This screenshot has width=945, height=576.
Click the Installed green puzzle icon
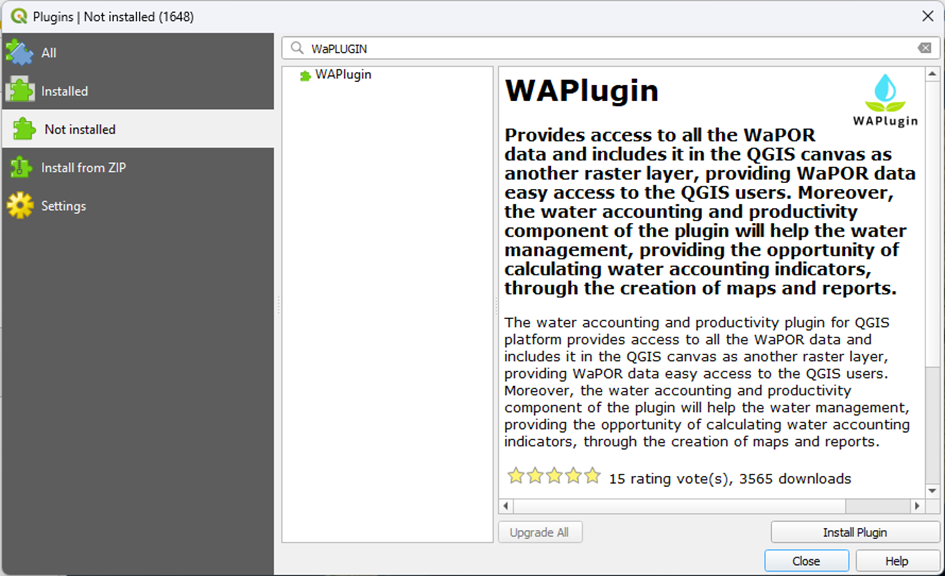pos(20,90)
